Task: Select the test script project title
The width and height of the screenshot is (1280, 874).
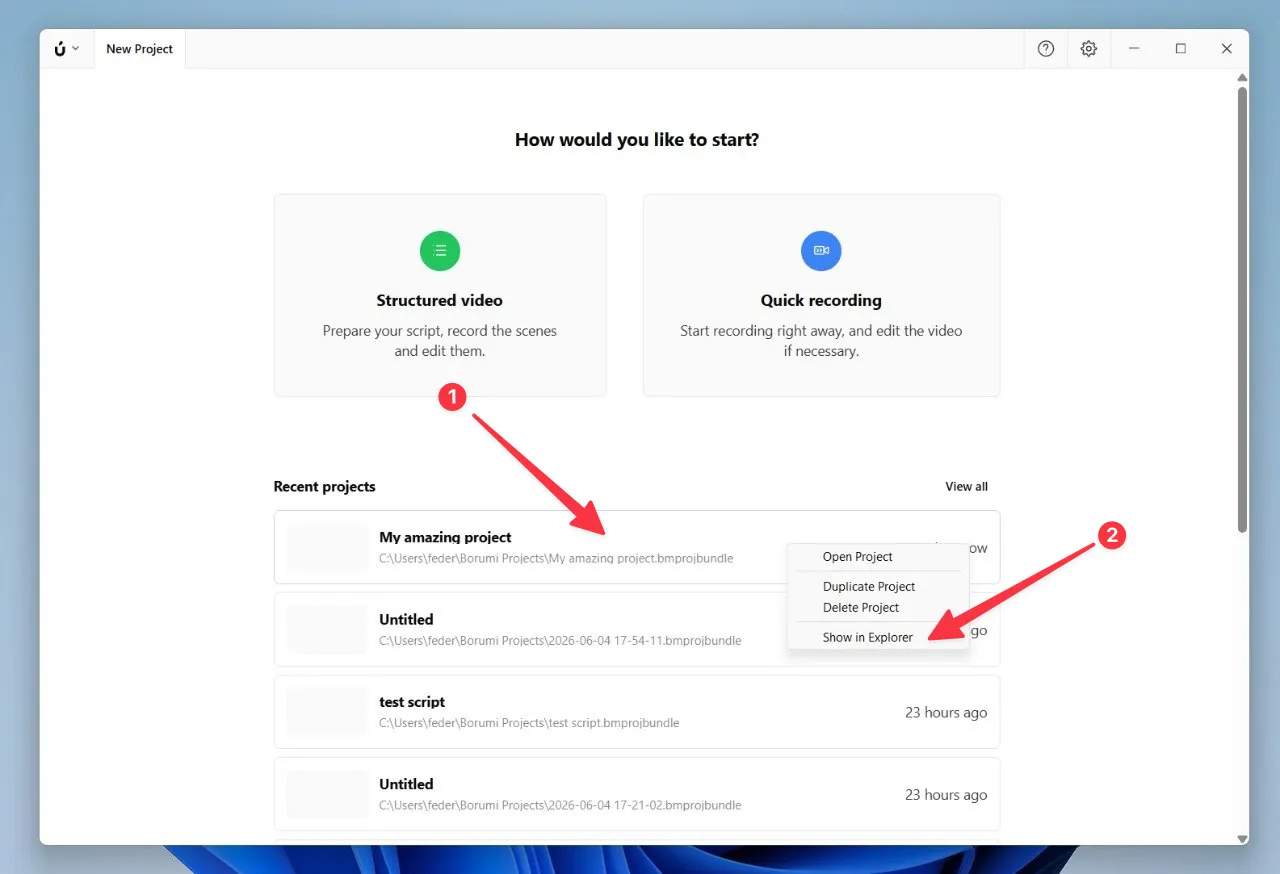Action: tap(412, 702)
